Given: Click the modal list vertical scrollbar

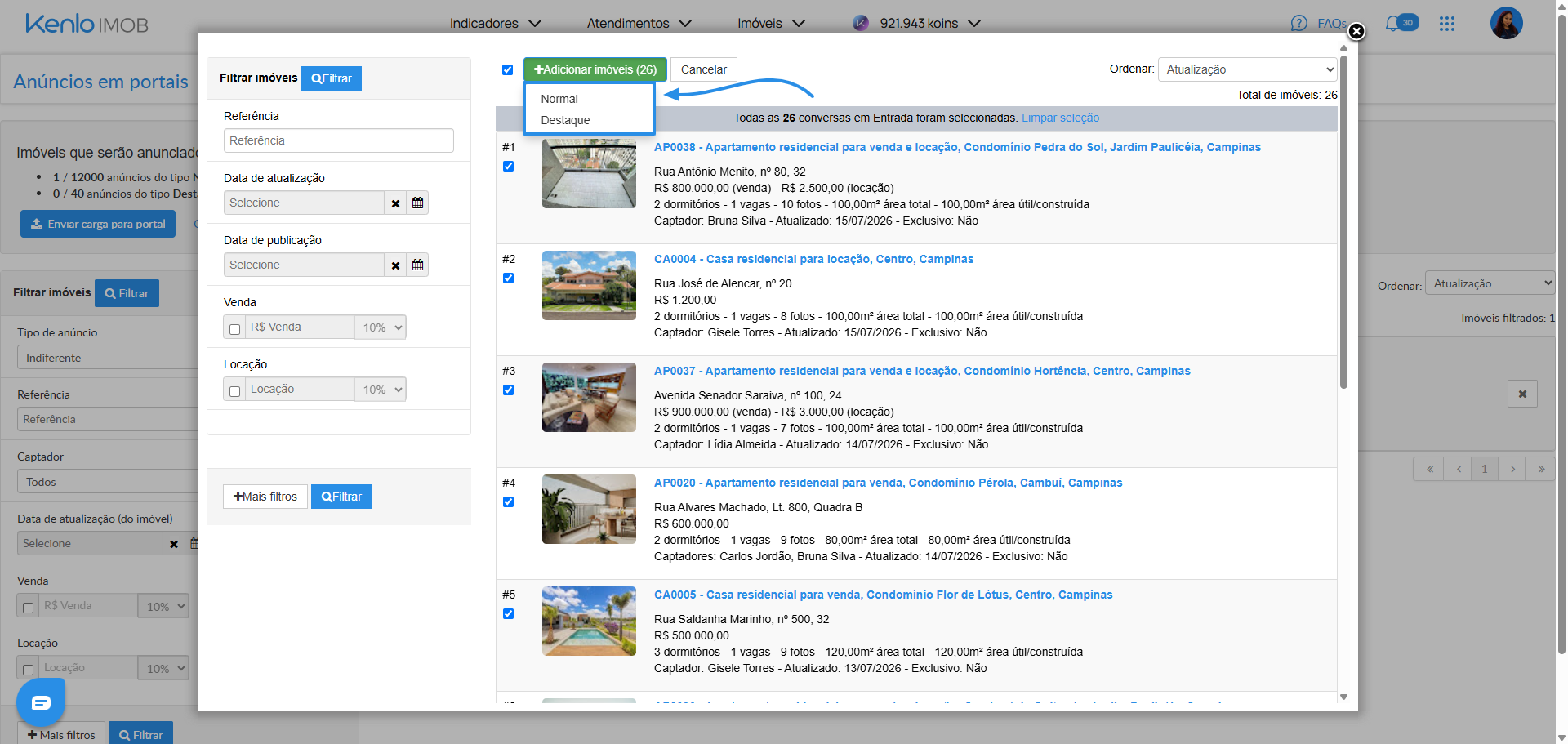Looking at the screenshot, I should click(1343, 222).
